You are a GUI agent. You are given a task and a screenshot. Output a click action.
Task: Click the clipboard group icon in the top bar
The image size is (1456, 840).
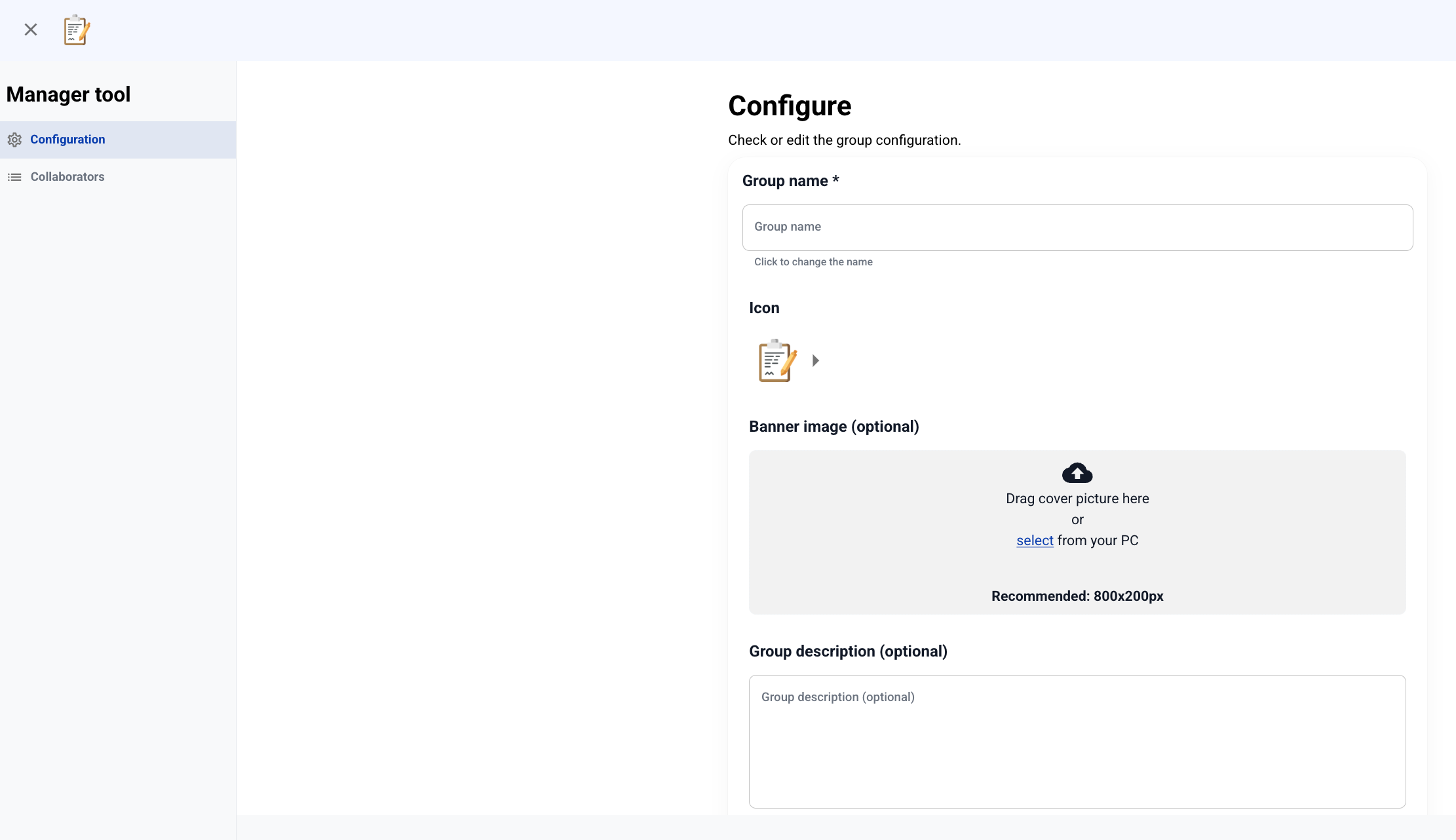click(x=77, y=30)
